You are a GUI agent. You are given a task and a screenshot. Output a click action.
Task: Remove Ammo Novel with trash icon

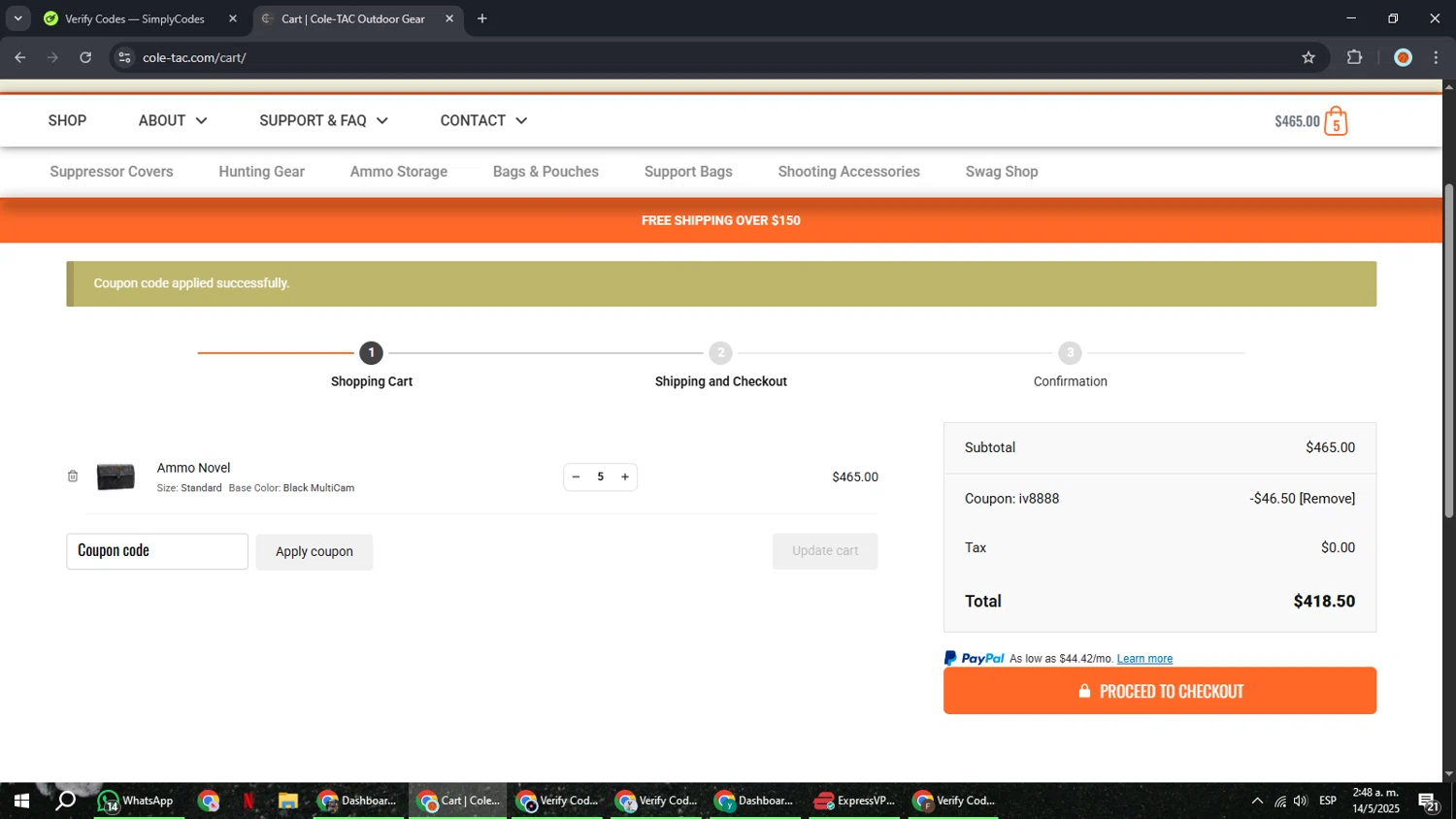coord(73,476)
